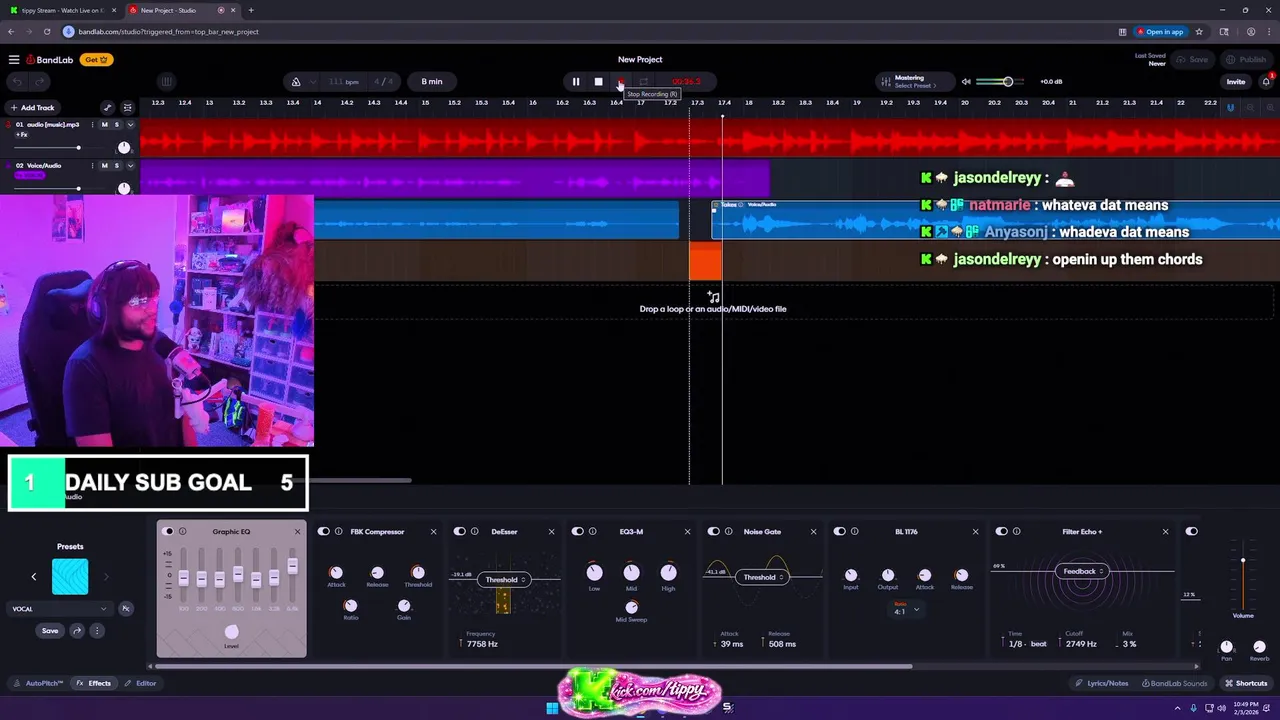Mute track 02 Voice/Audio
The width and height of the screenshot is (1280, 720).
(x=105, y=165)
